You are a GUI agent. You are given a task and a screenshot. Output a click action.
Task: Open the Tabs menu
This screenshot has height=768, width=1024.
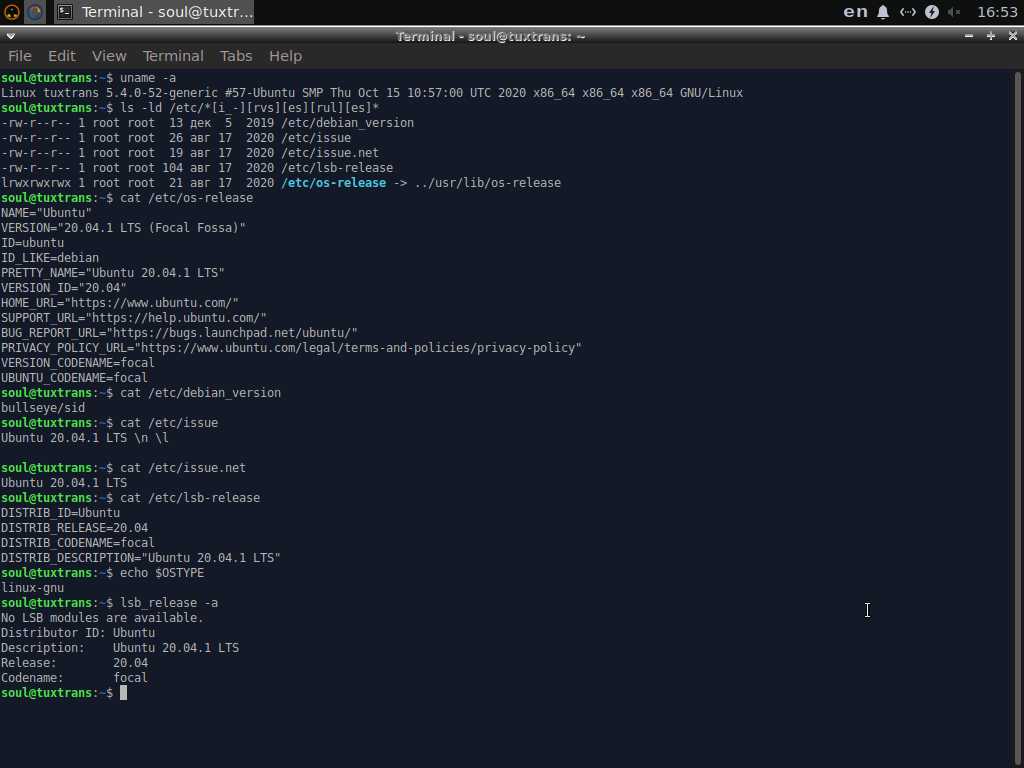point(236,56)
